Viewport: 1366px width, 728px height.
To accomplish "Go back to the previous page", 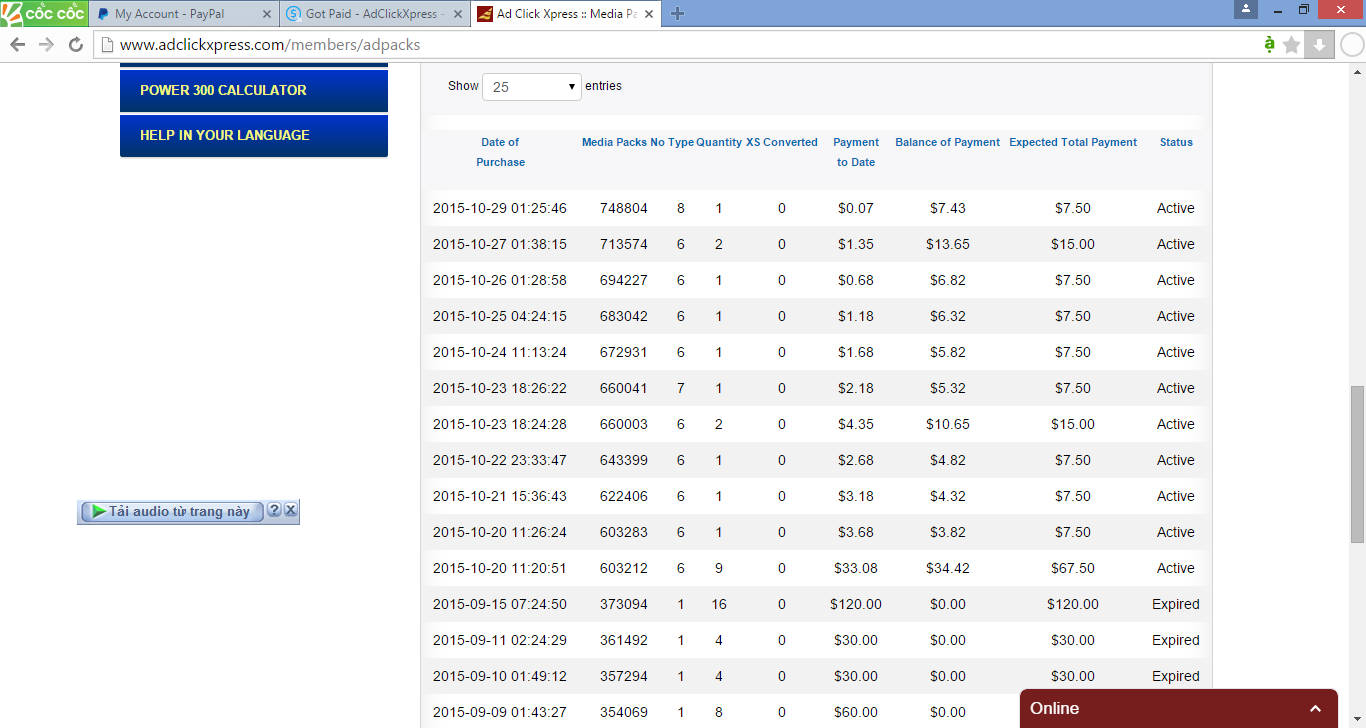I will (x=17, y=45).
